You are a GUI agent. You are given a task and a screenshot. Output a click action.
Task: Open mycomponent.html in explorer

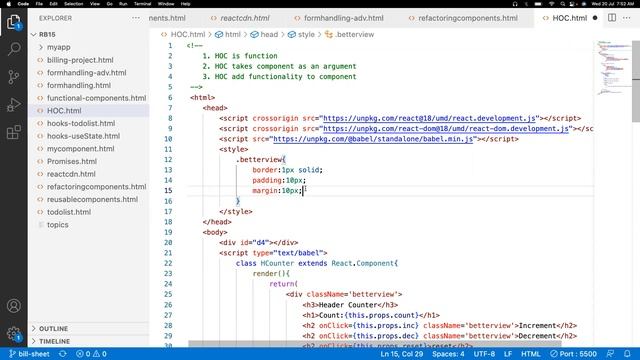point(89,149)
